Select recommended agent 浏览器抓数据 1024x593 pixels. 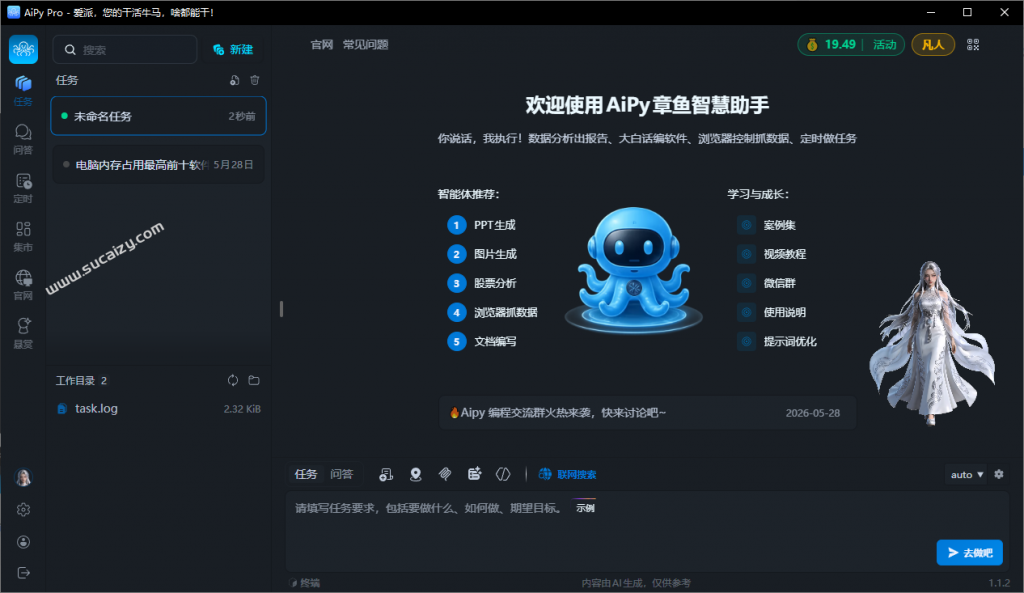click(x=492, y=312)
